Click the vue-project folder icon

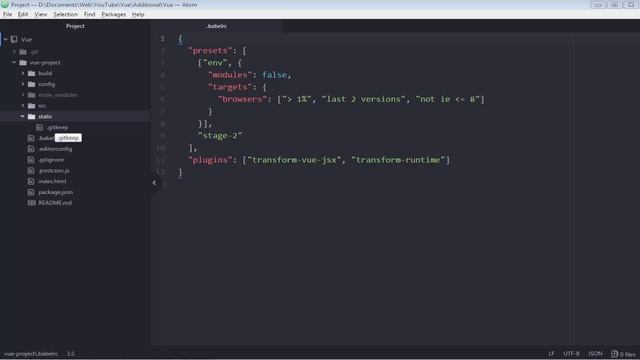coord(23,62)
